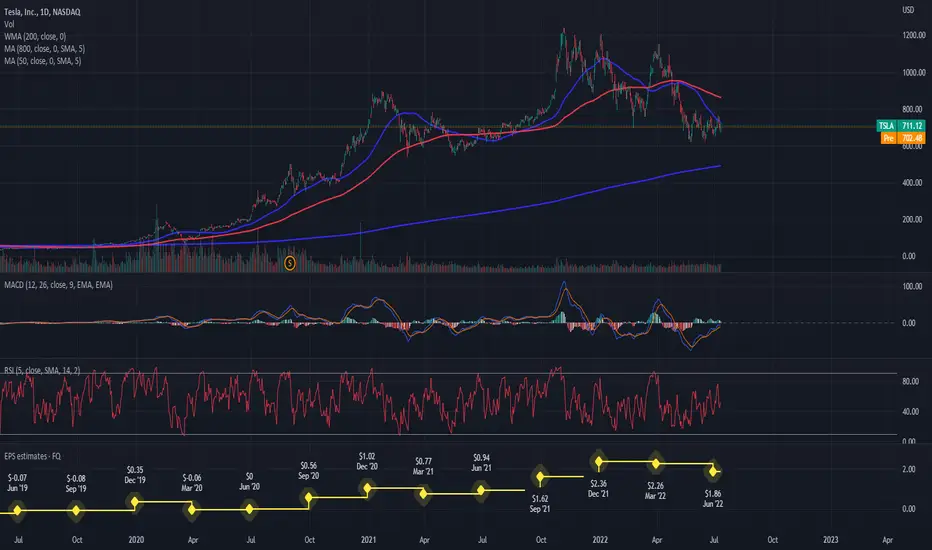Click the $1.62 EPS value text

[540, 499]
